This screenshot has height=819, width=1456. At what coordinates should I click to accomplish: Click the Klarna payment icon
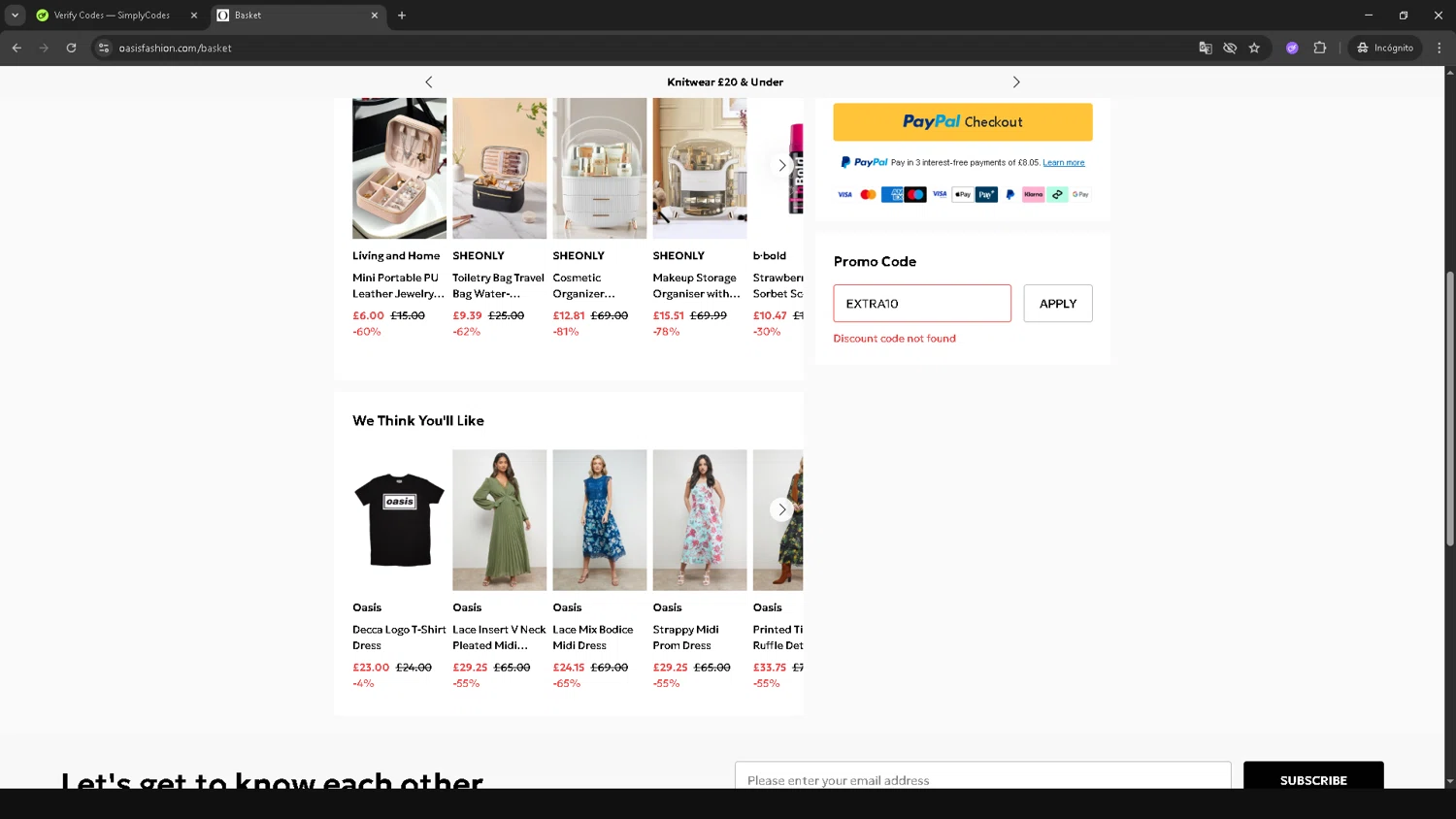1033,194
